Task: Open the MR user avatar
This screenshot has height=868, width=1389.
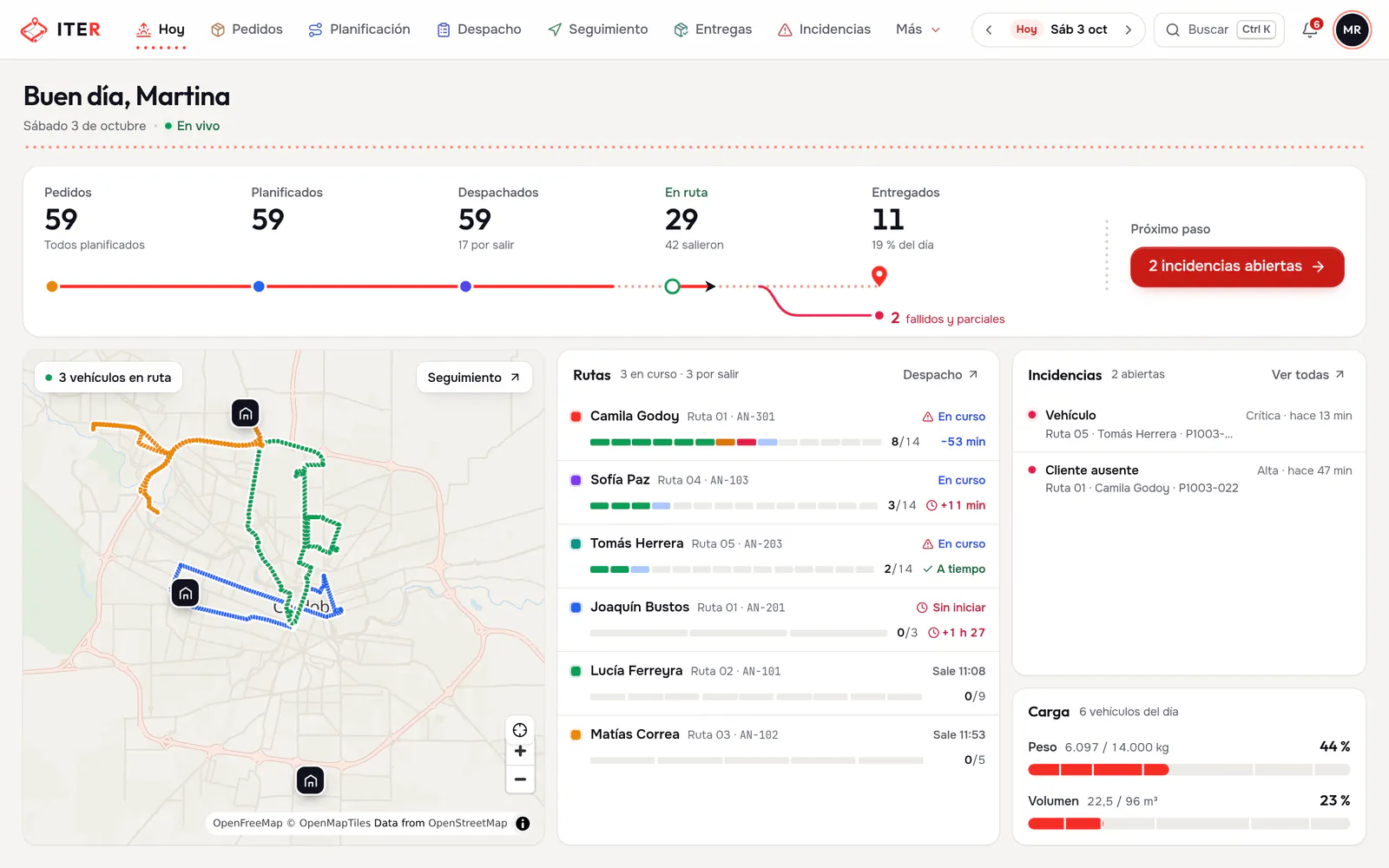Action: point(1352,30)
